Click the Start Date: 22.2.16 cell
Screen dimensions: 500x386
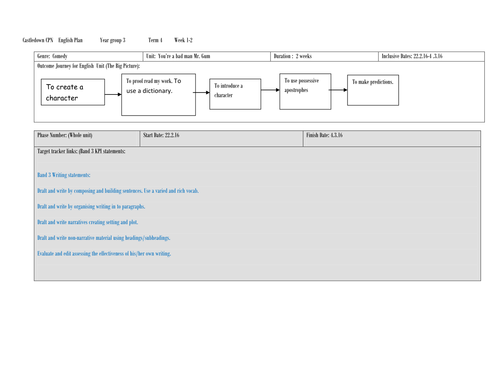[x=221, y=138]
